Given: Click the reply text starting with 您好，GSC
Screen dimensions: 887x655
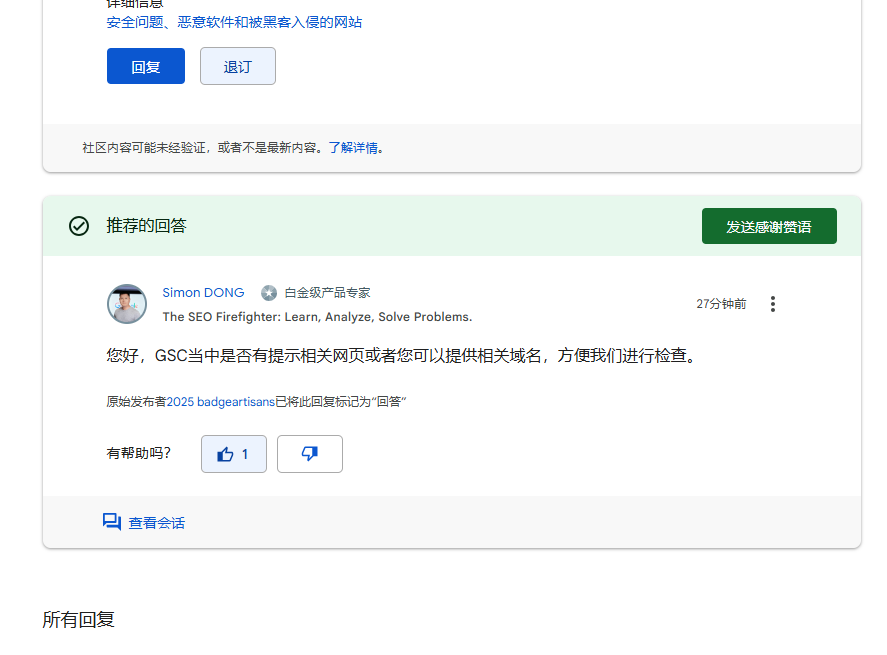Looking at the screenshot, I should (x=400, y=355).
